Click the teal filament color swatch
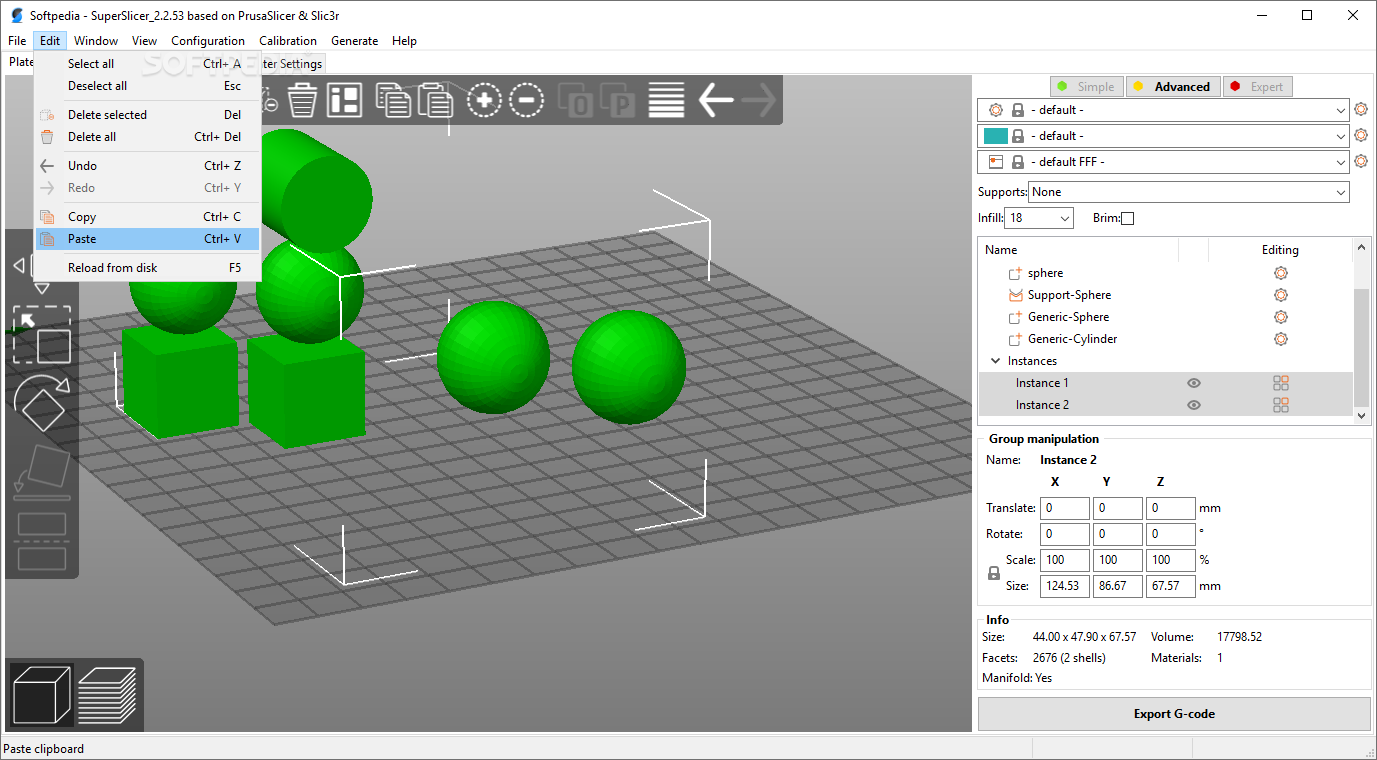The height and width of the screenshot is (760, 1377). [996, 136]
